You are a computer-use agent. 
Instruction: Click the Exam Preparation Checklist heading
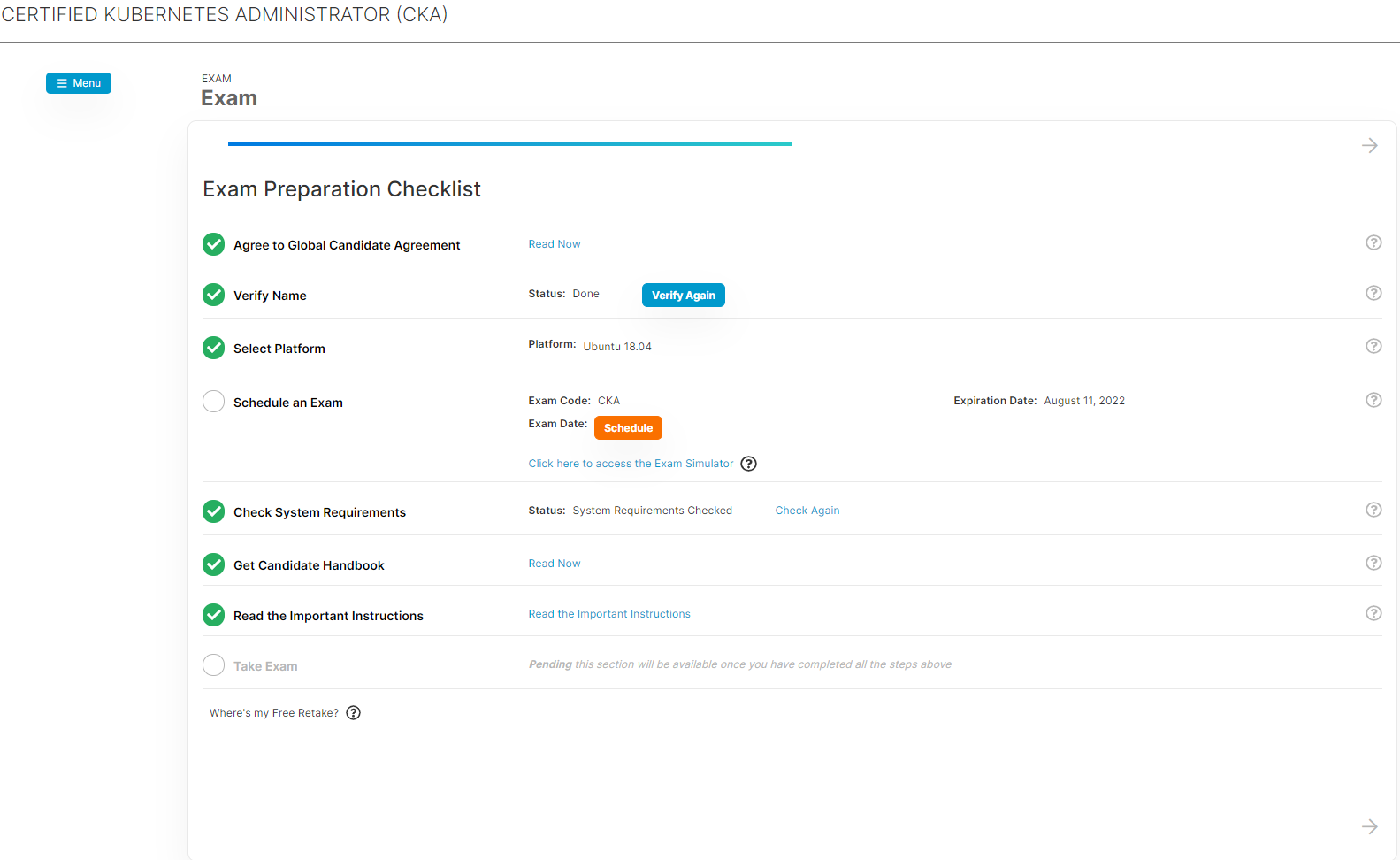342,189
